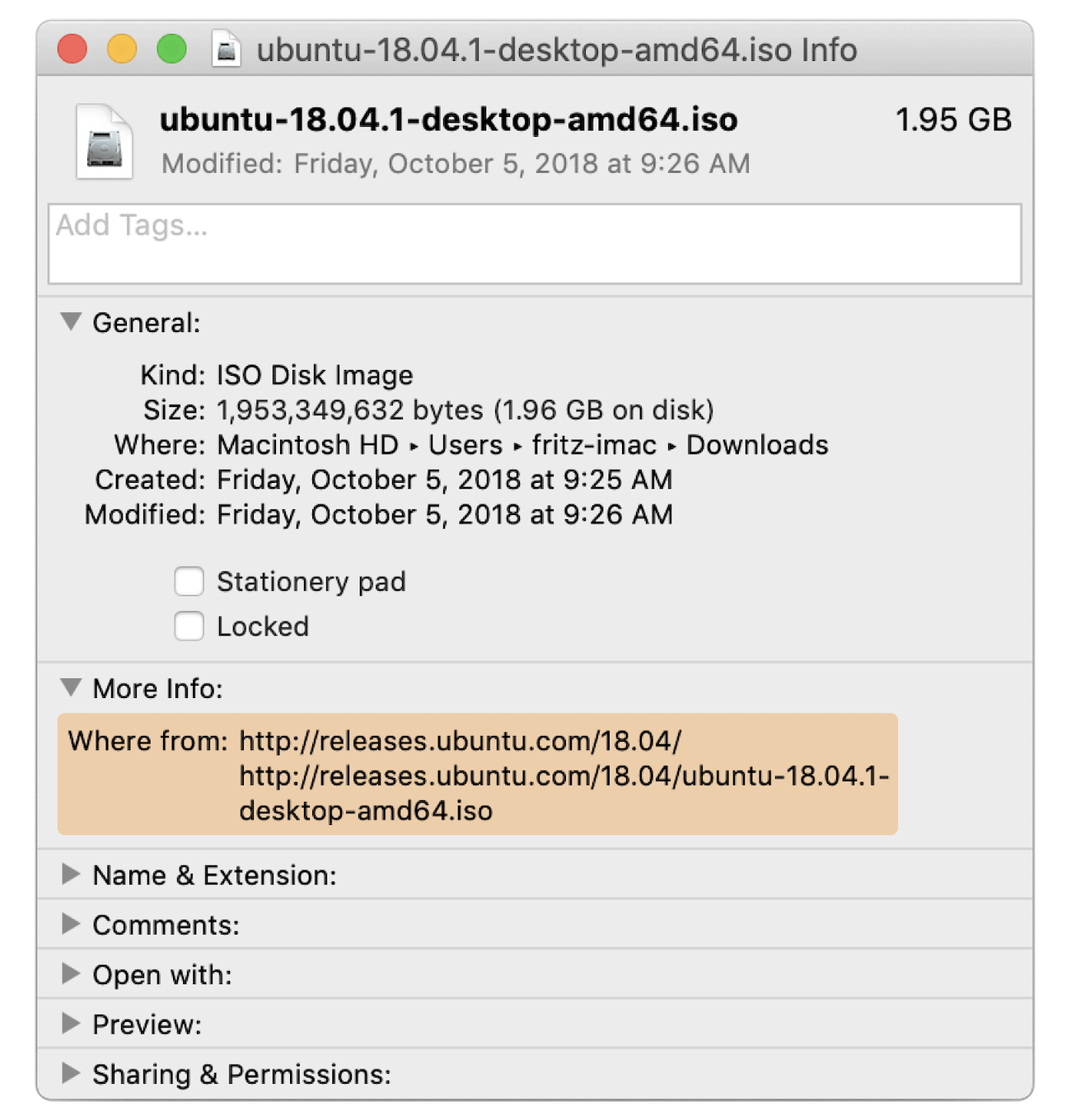Click the document icon in the title bar
This screenshot has height=1120, width=1071.
(225, 49)
